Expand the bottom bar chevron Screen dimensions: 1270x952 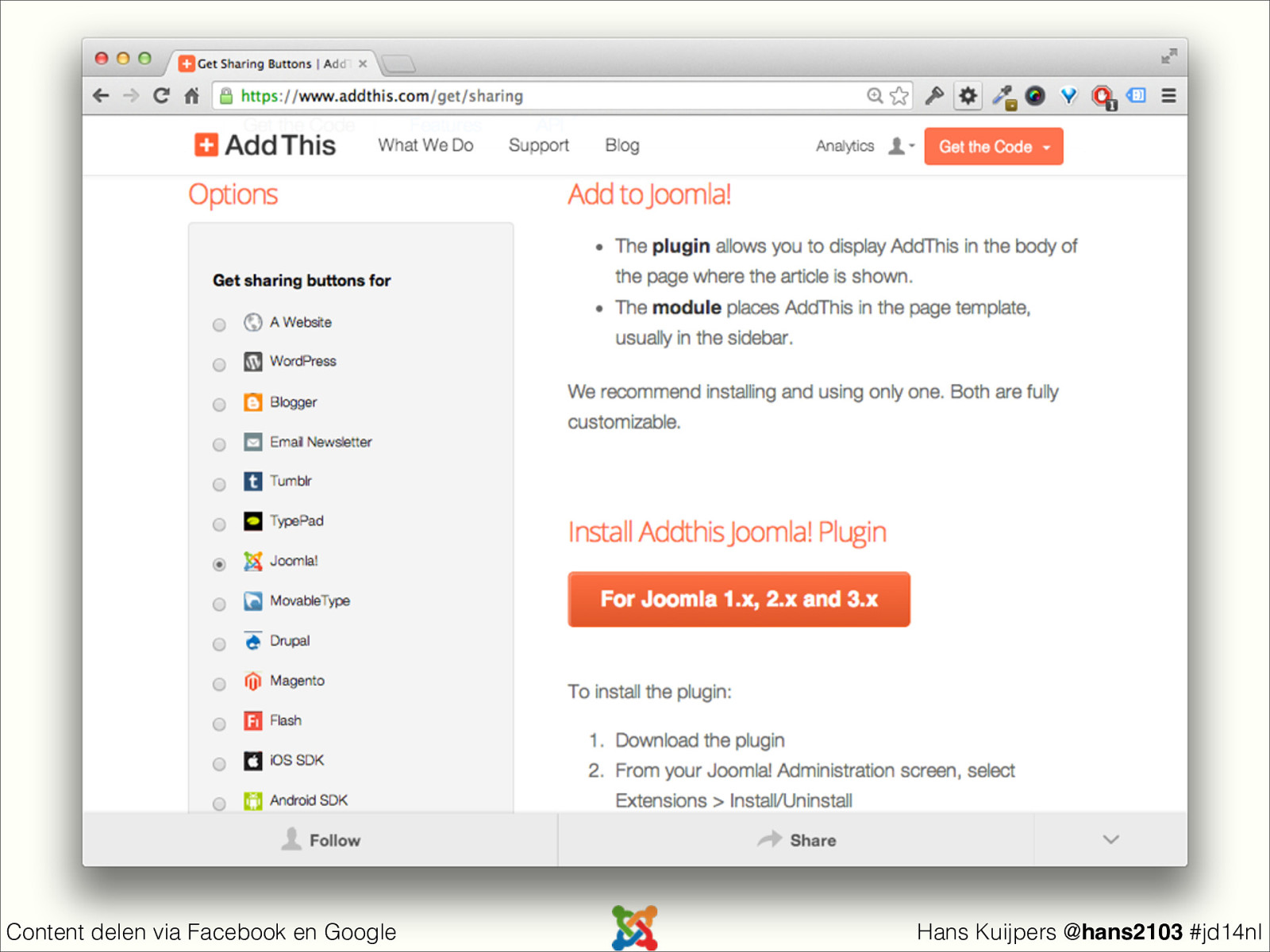coord(1110,839)
